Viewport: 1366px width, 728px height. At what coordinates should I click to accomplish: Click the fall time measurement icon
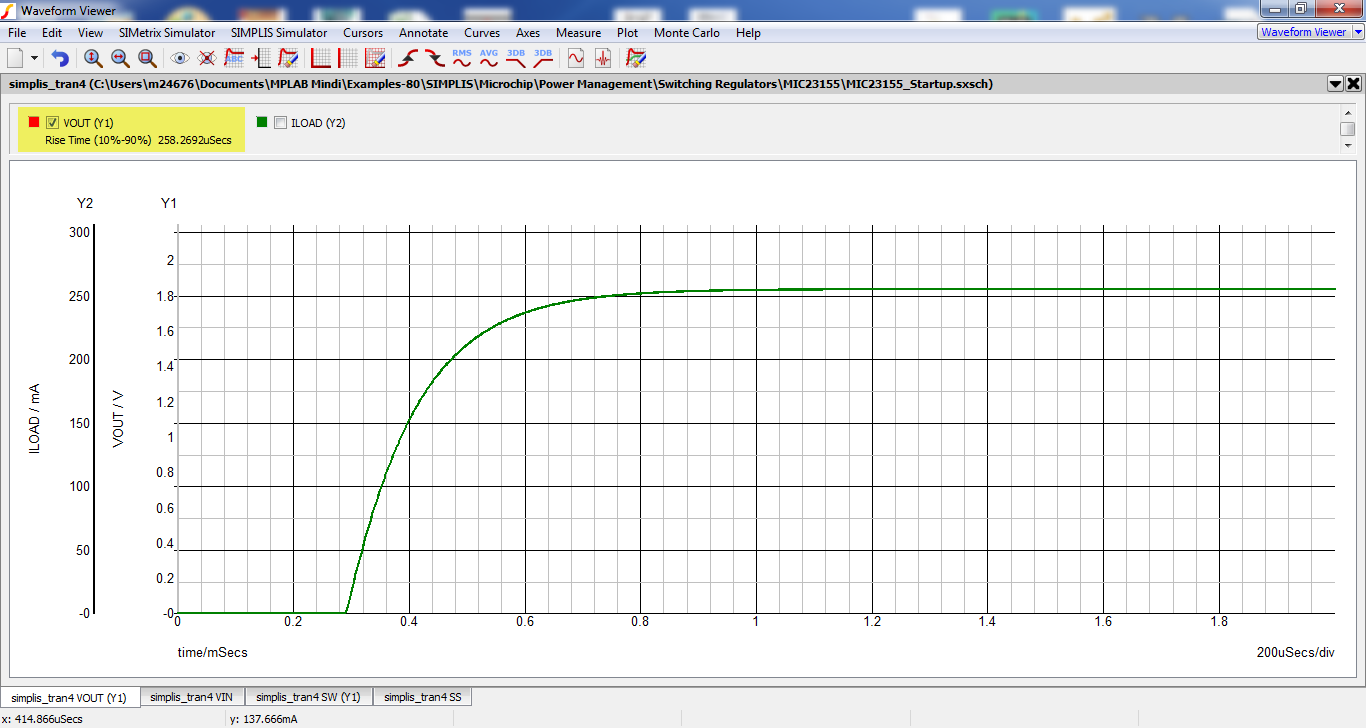tap(435, 58)
